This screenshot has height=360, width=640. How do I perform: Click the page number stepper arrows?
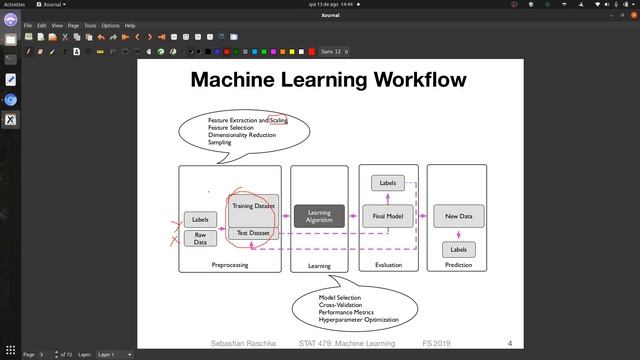point(56,354)
